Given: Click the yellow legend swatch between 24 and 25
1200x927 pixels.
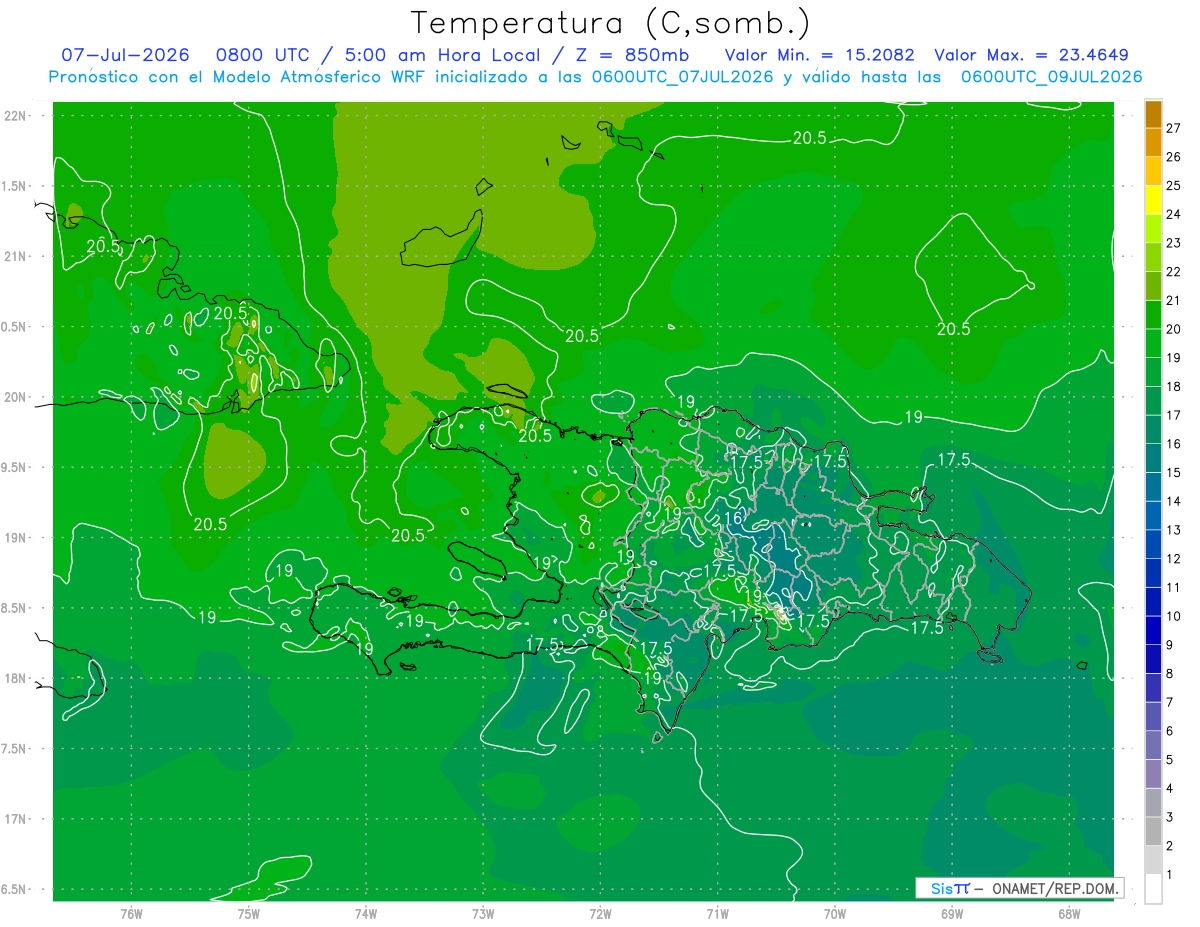Looking at the screenshot, I should click(1153, 200).
